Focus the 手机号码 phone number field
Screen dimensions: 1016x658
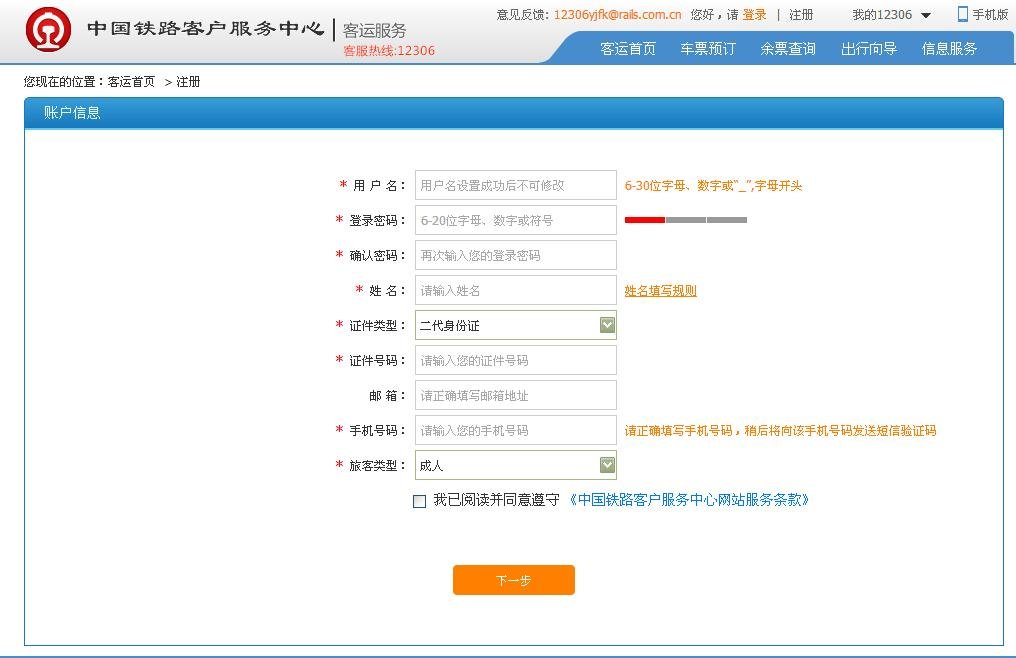click(515, 430)
